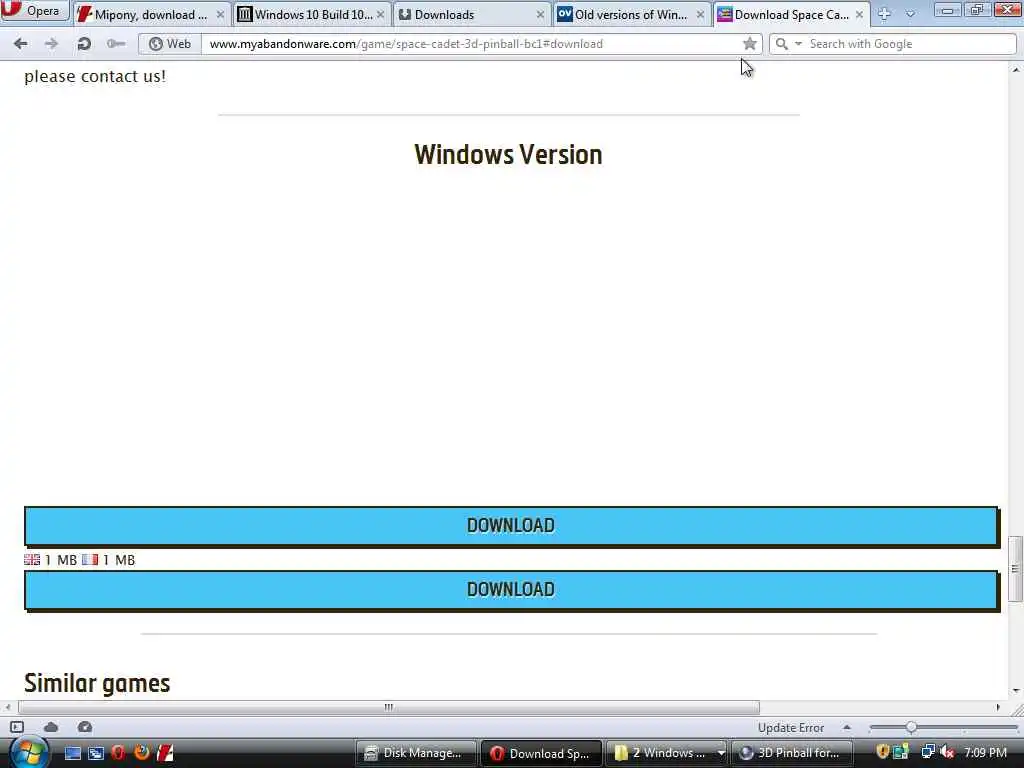Go back to previous page
Image resolution: width=1024 pixels, height=768 pixels.
click(20, 44)
